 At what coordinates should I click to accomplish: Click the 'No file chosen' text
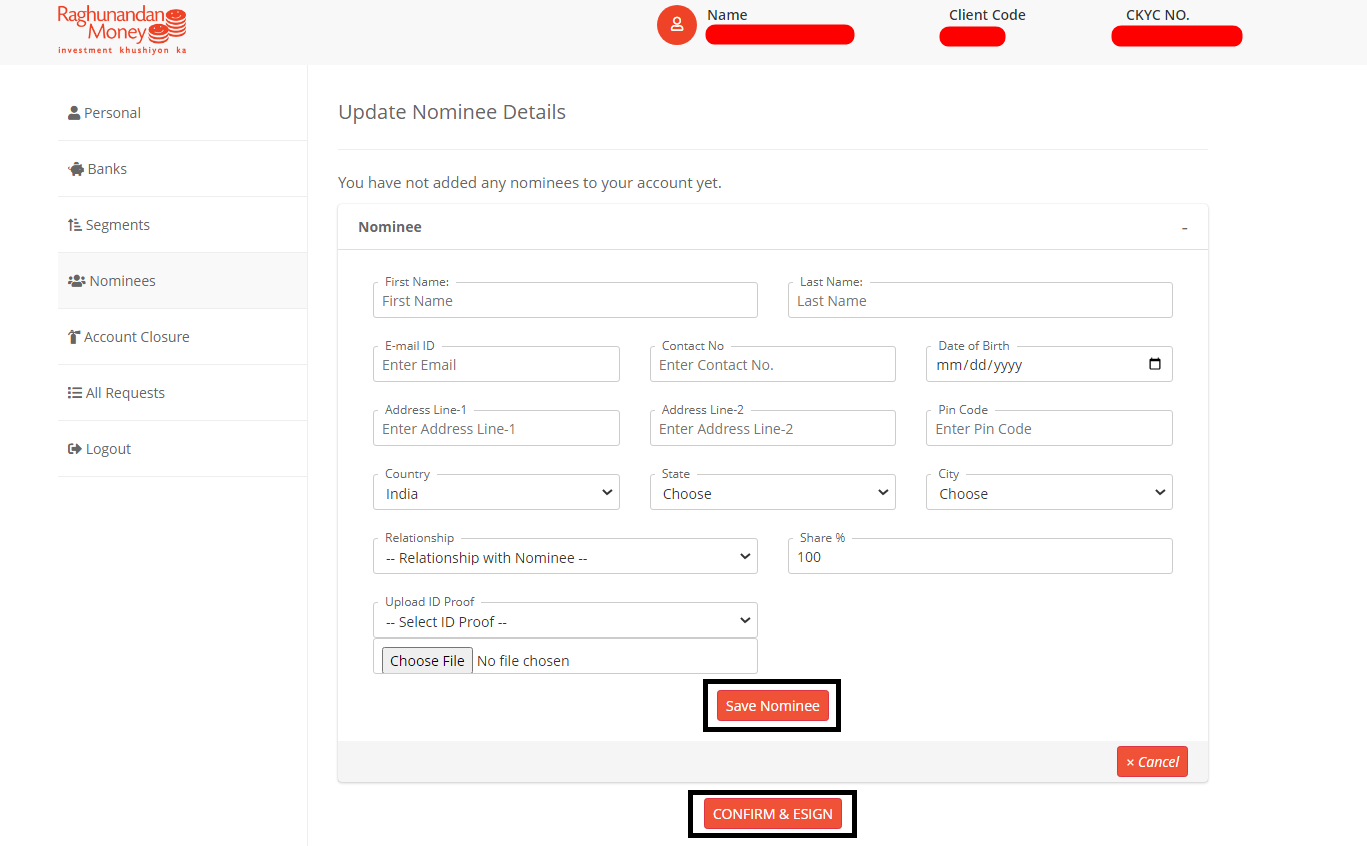523,661
